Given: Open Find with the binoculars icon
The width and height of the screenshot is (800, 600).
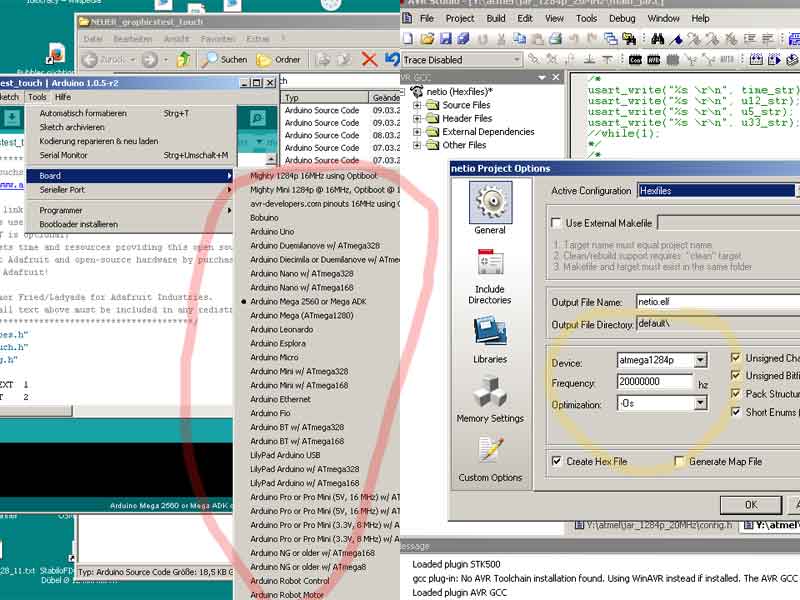Looking at the screenshot, I should pyautogui.click(x=658, y=38).
